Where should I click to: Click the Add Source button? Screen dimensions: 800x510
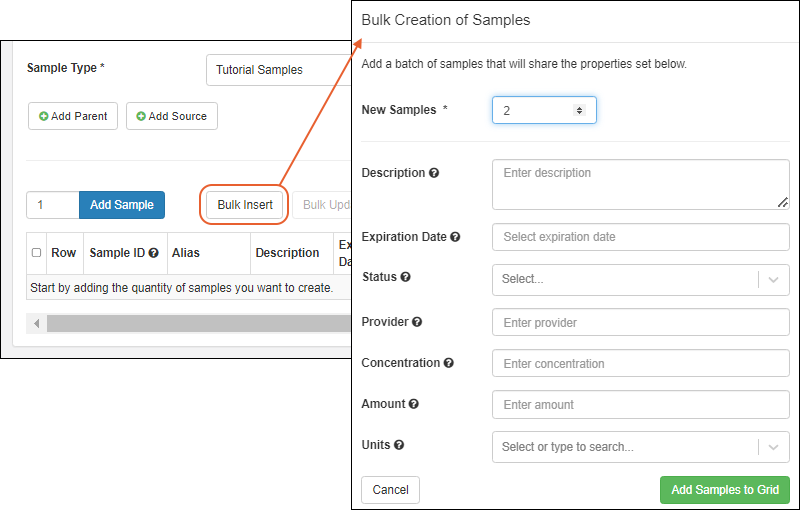click(x=171, y=116)
